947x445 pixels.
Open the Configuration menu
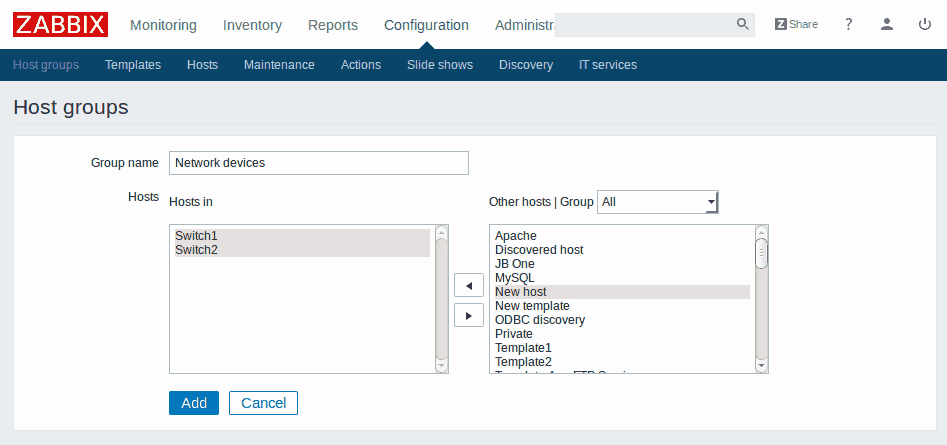tap(426, 25)
